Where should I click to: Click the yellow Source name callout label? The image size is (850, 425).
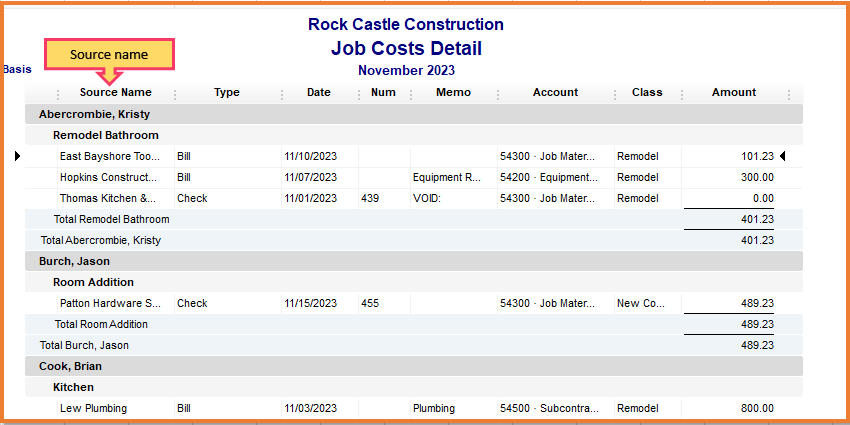110,55
